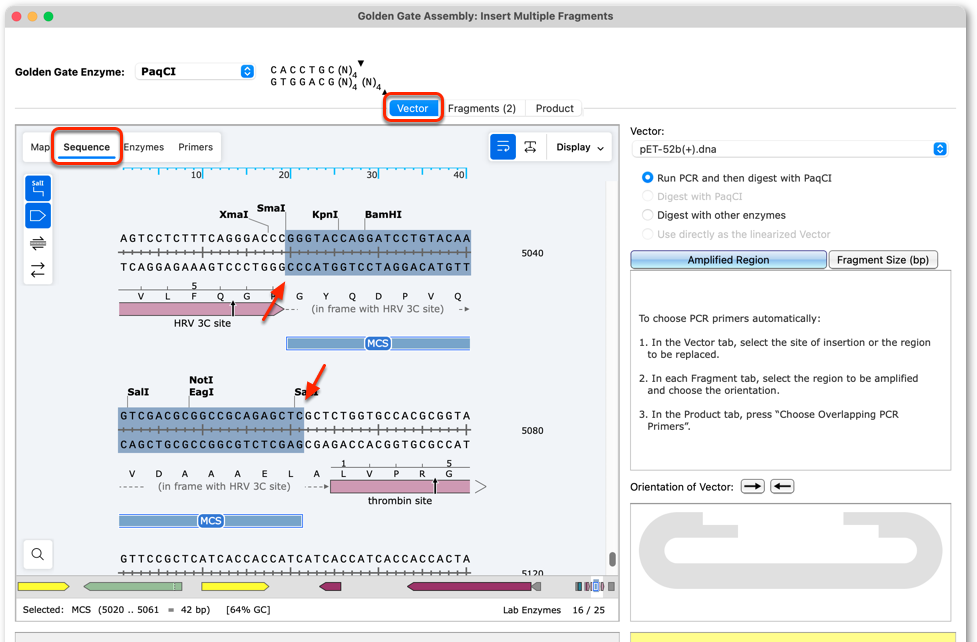This screenshot has height=642, width=977.
Task: Click the 16 / 25 enzyme count
Action: click(x=589, y=610)
